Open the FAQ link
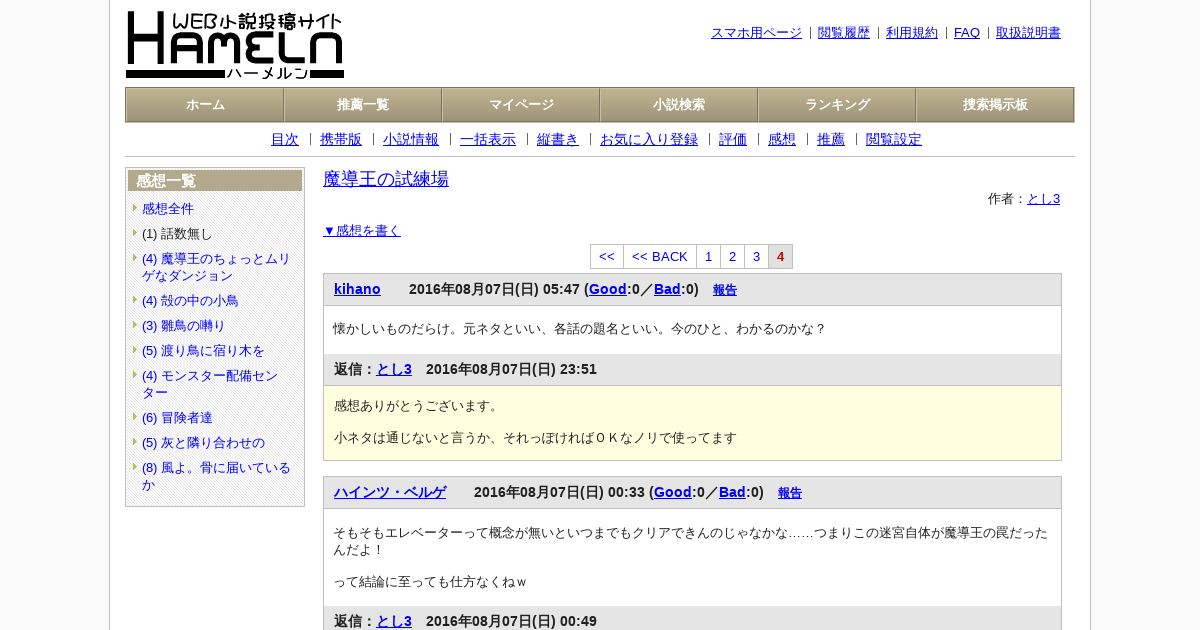 tap(967, 33)
